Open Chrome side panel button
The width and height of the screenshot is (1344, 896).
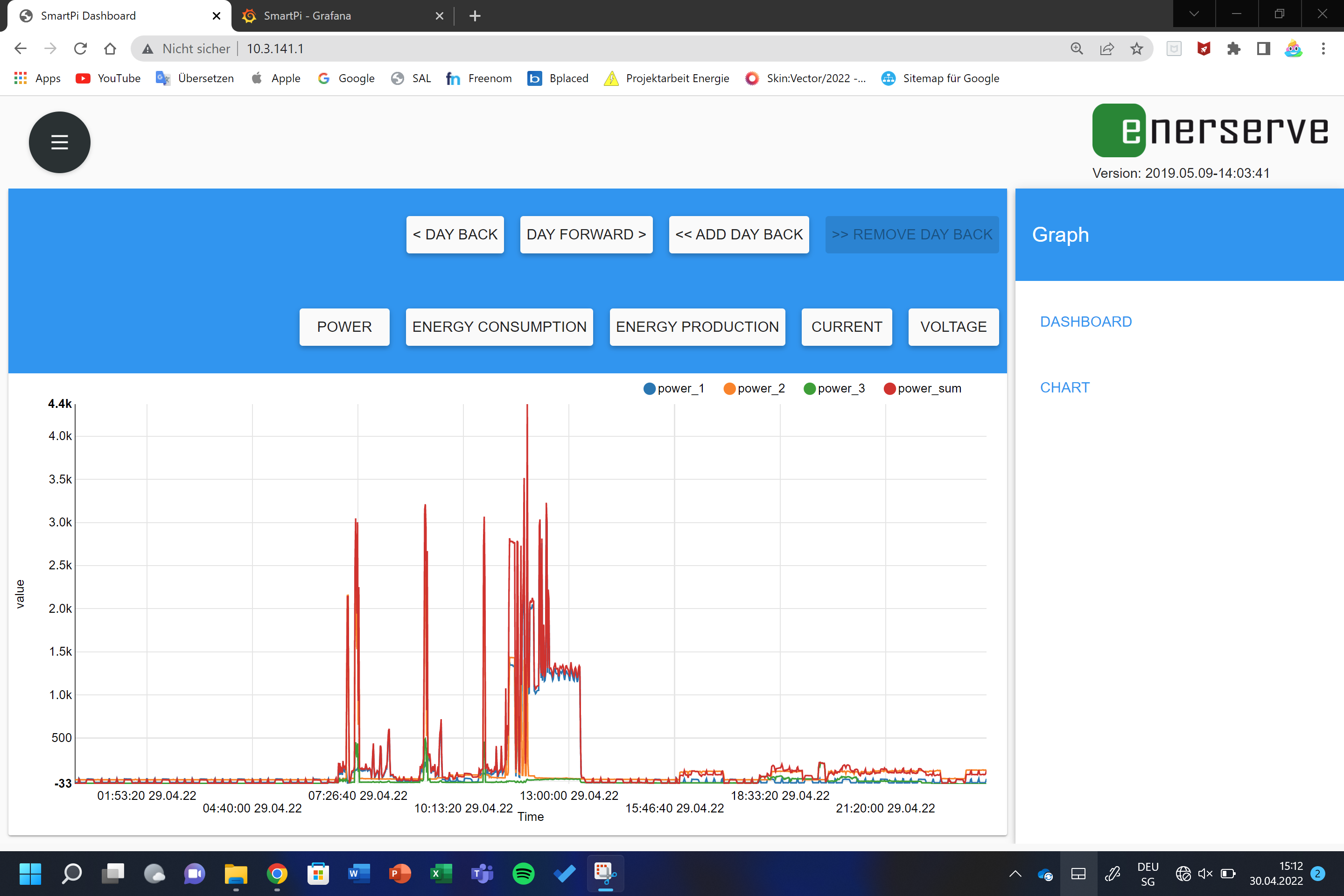click(x=1263, y=49)
